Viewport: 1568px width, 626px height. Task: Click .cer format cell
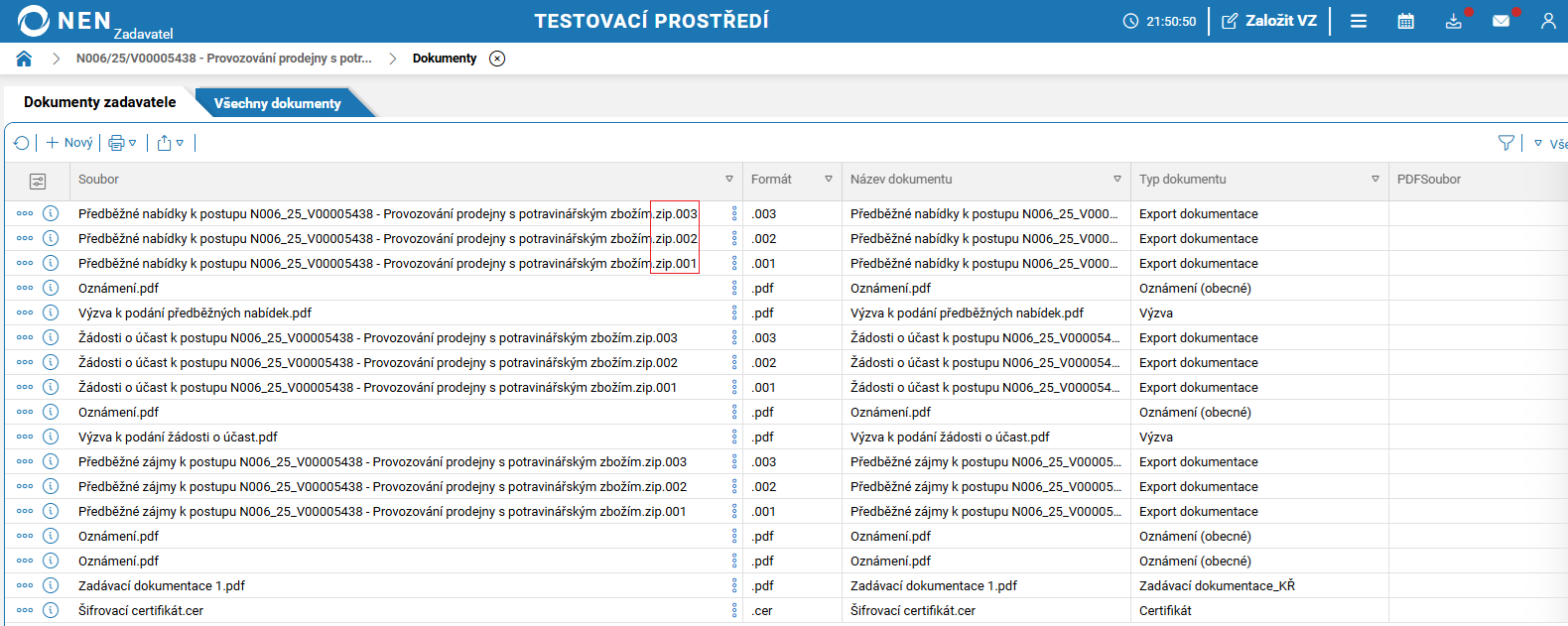click(x=762, y=610)
